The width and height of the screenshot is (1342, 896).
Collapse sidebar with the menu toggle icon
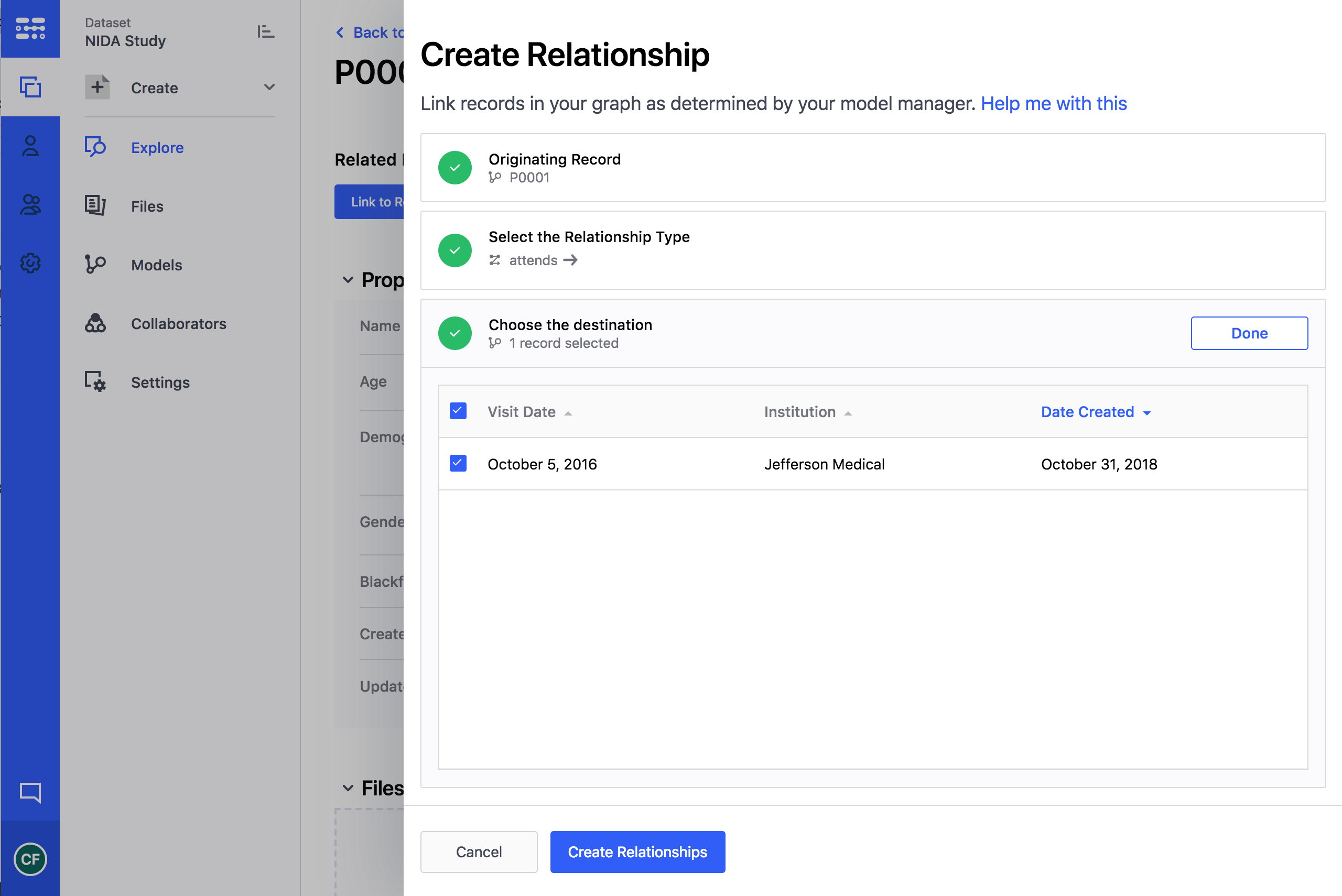265,31
